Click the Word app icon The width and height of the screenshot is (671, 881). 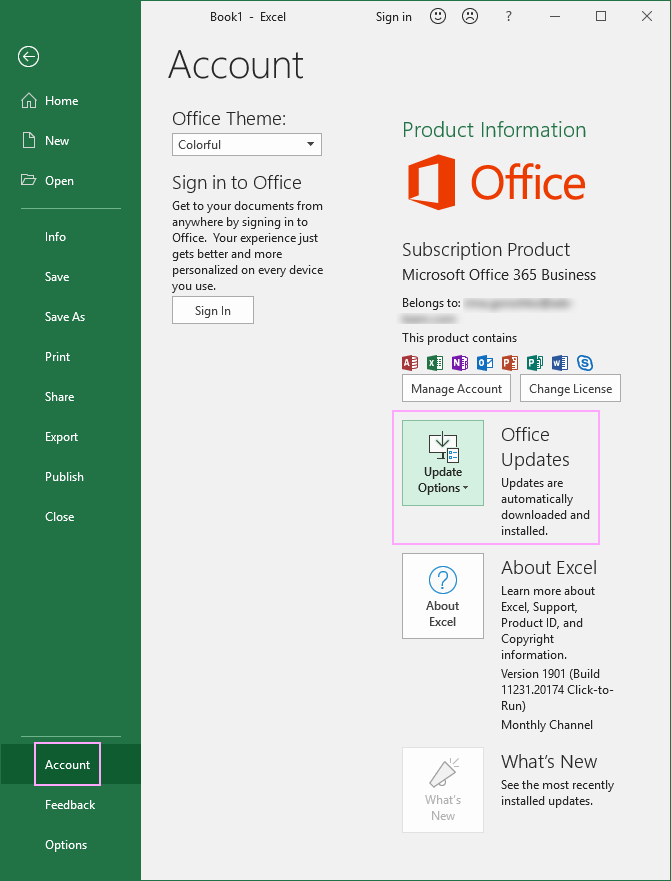pos(560,363)
